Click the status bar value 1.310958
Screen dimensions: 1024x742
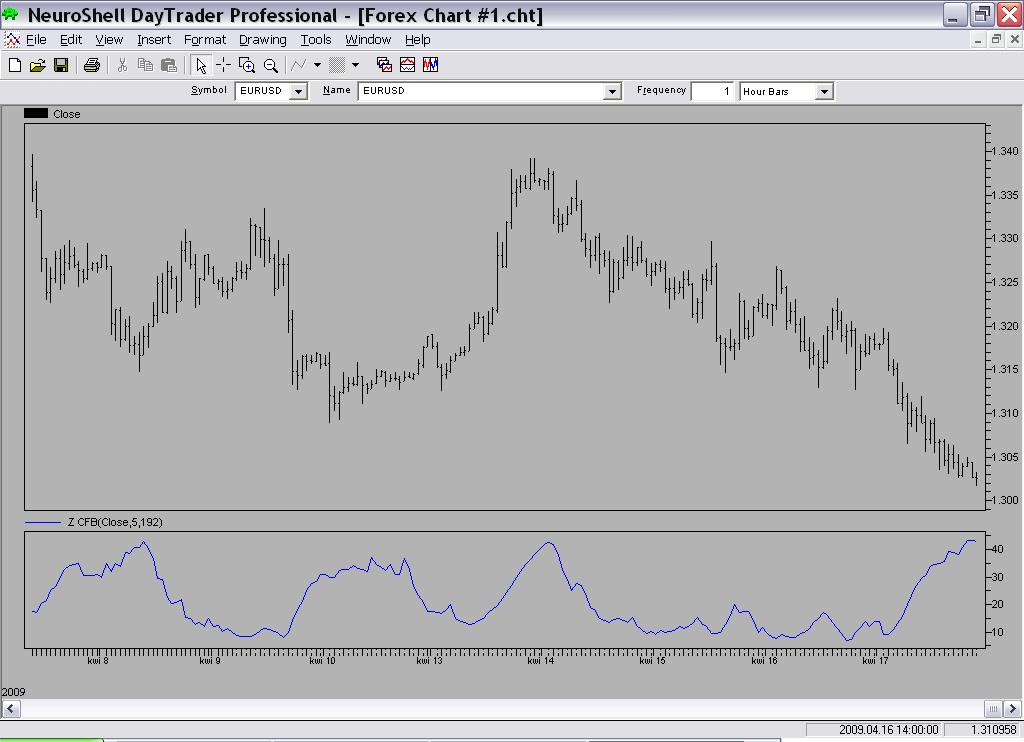[x=993, y=730]
